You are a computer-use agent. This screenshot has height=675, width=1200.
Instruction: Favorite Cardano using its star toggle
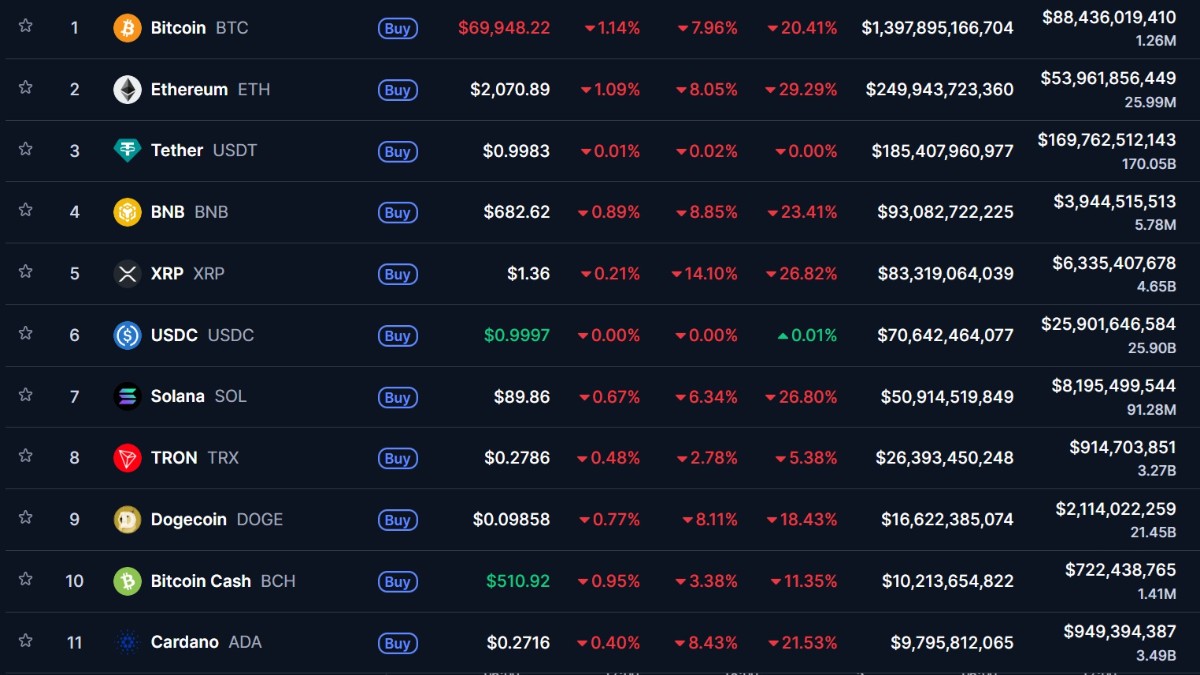pyautogui.click(x=25, y=643)
